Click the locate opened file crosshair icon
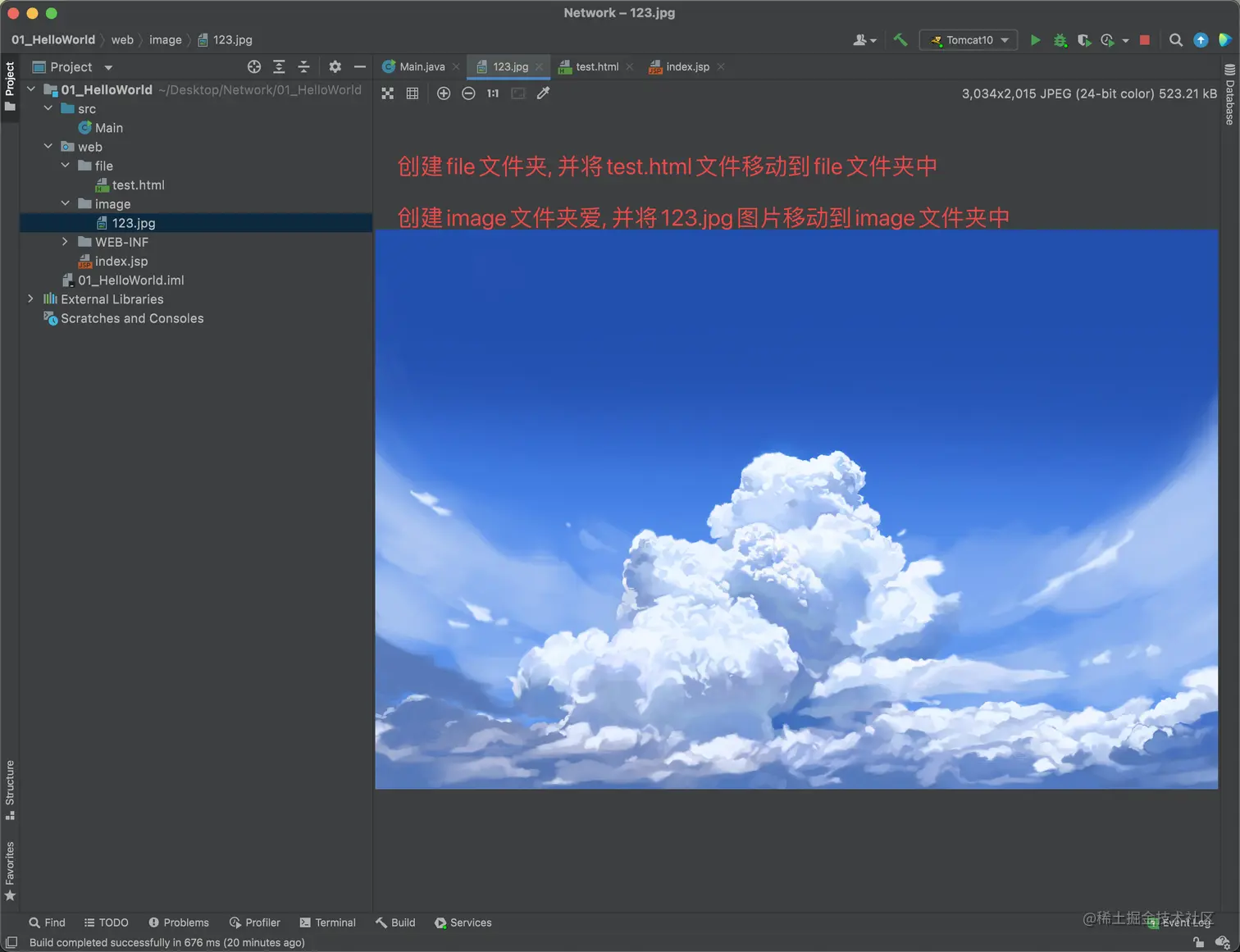Image resolution: width=1240 pixels, height=952 pixels. (254, 66)
